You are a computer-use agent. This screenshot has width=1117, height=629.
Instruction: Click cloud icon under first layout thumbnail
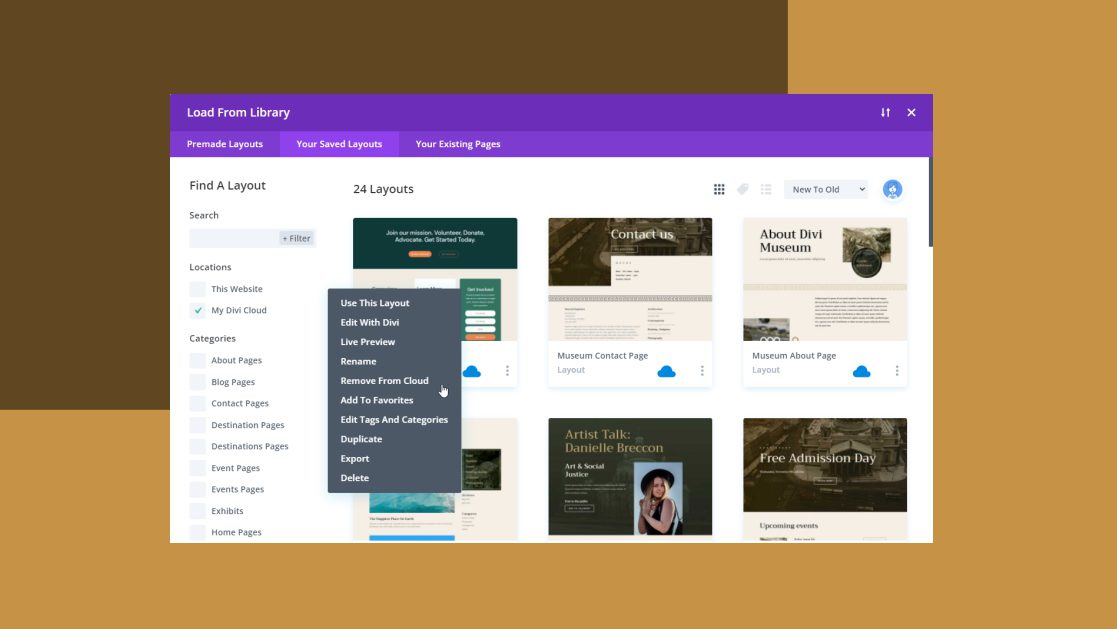coord(470,369)
